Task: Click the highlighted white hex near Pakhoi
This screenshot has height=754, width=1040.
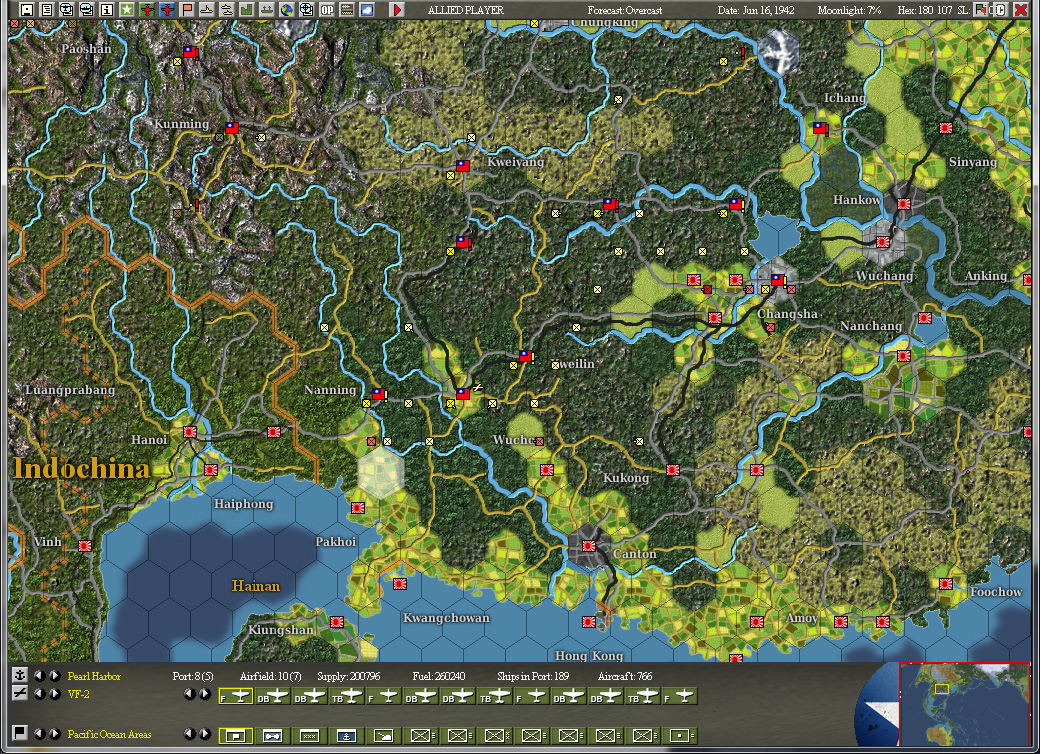Action: click(x=381, y=472)
